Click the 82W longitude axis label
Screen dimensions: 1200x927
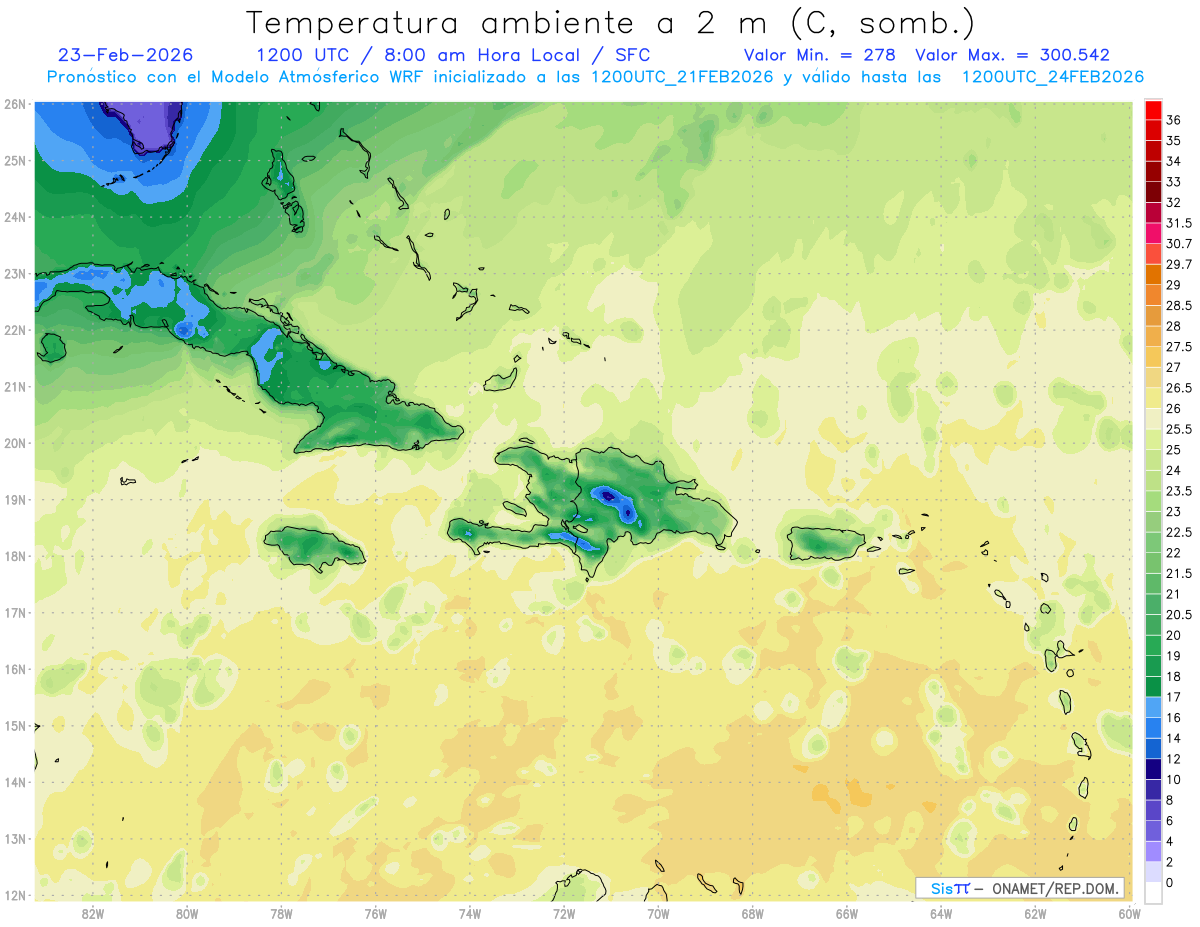click(93, 913)
